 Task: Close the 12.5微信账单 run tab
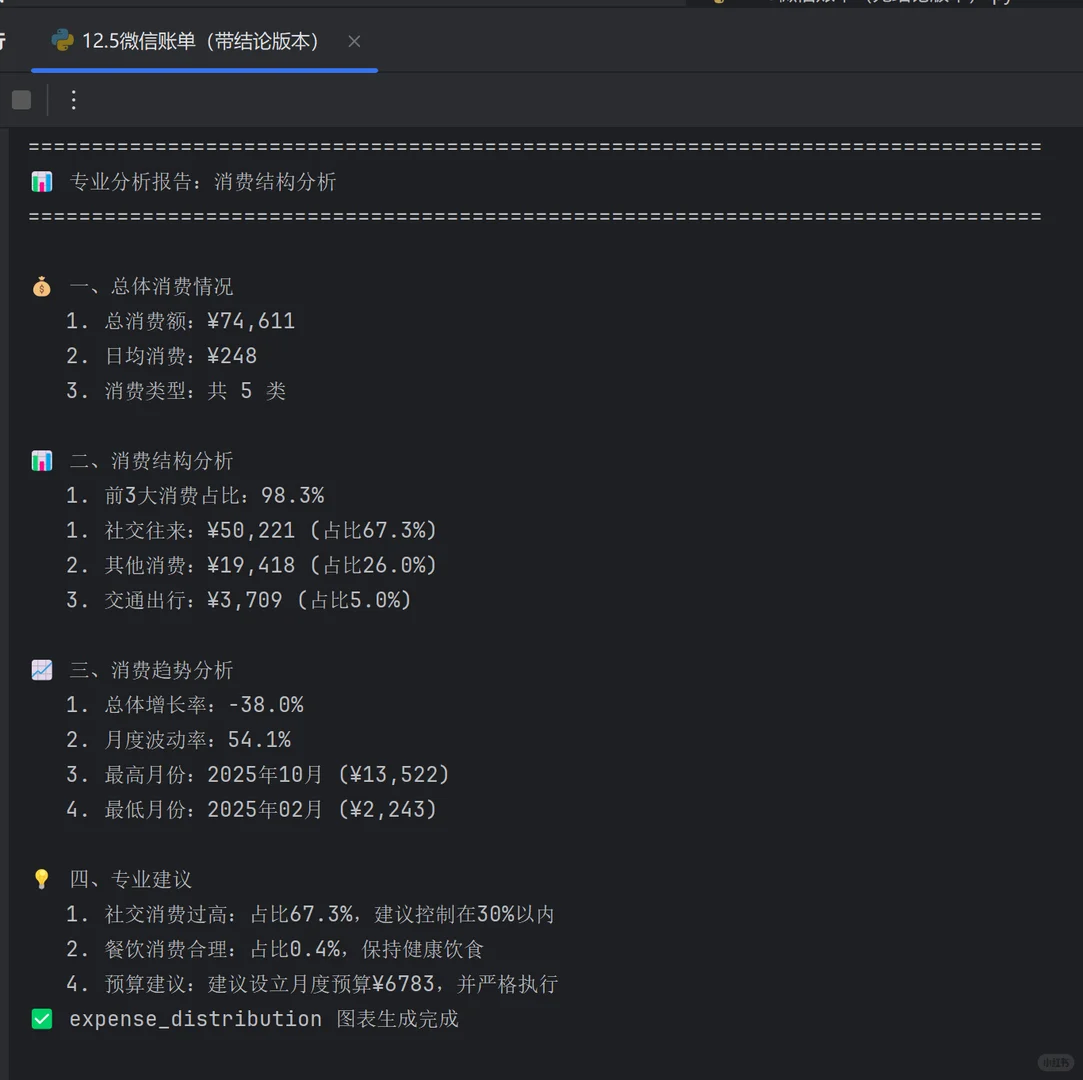pos(354,42)
